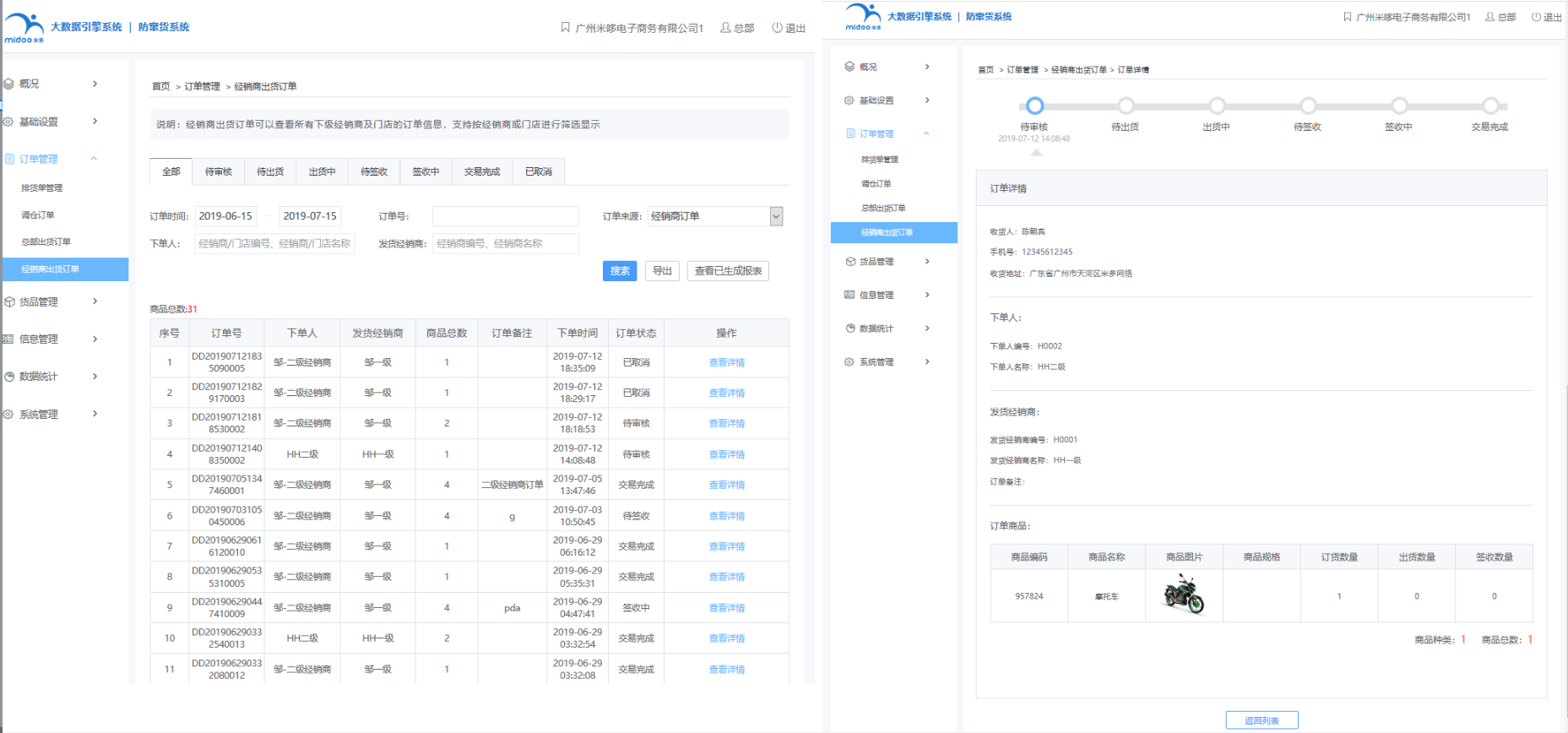
Task: Switch to the 全部 tab
Action: pos(171,171)
